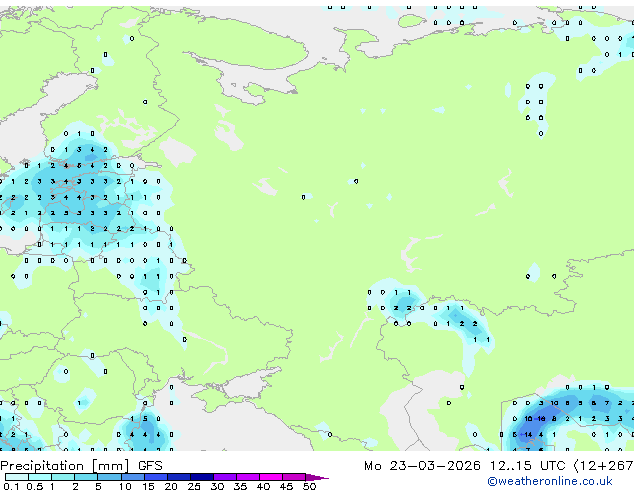Click the 0.5–1 mm legend color box
Image resolution: width=634 pixels, height=490 pixels.
[40, 477]
